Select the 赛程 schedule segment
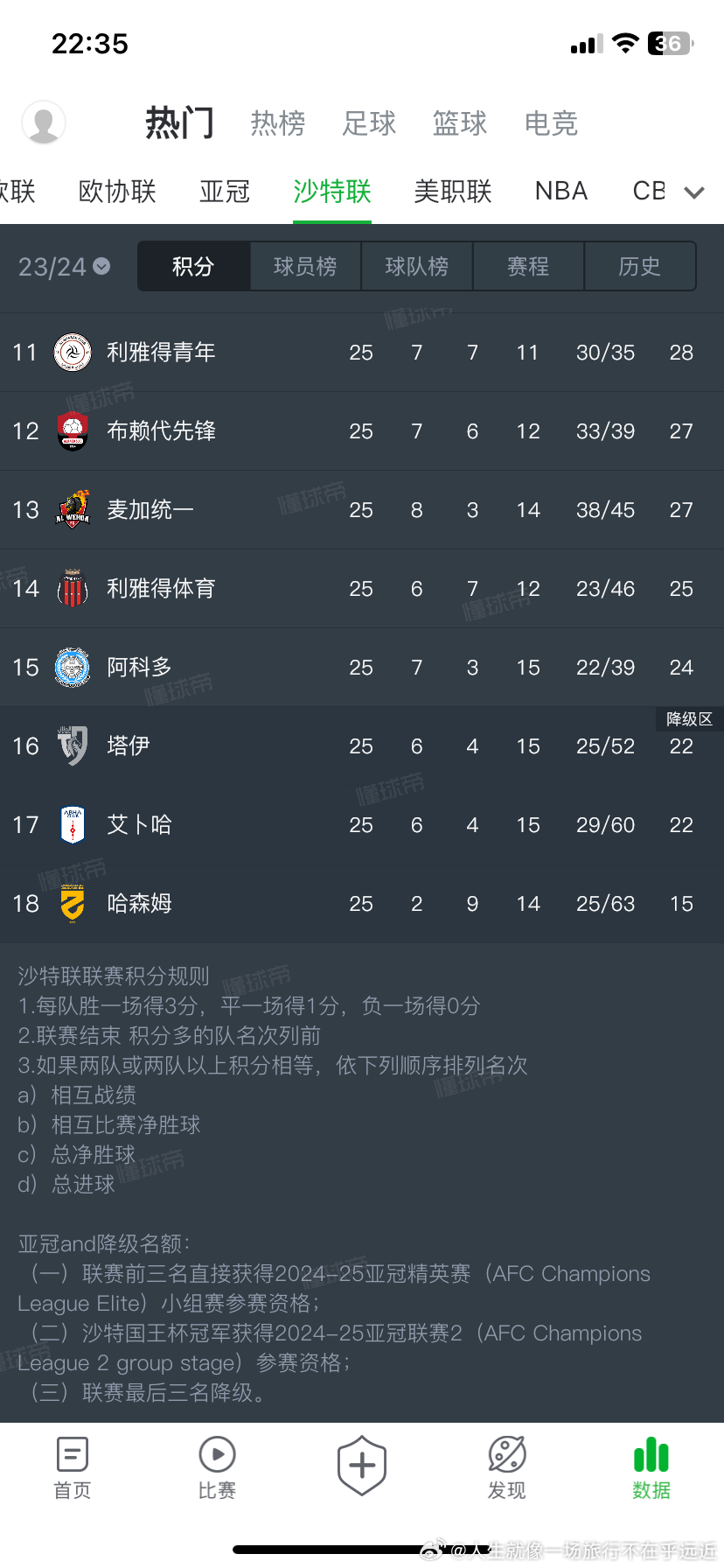 [x=528, y=267]
